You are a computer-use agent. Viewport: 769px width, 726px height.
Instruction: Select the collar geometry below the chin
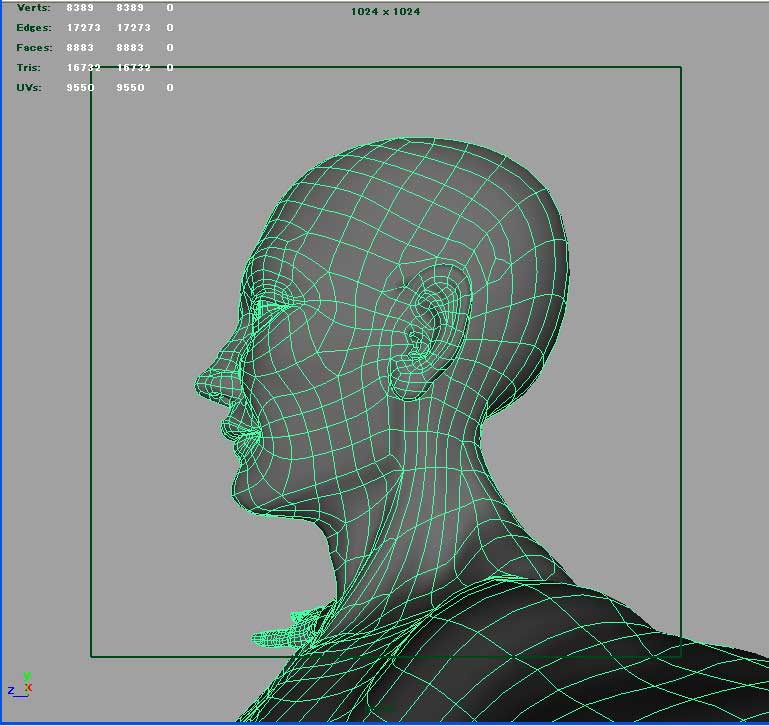tap(285, 632)
